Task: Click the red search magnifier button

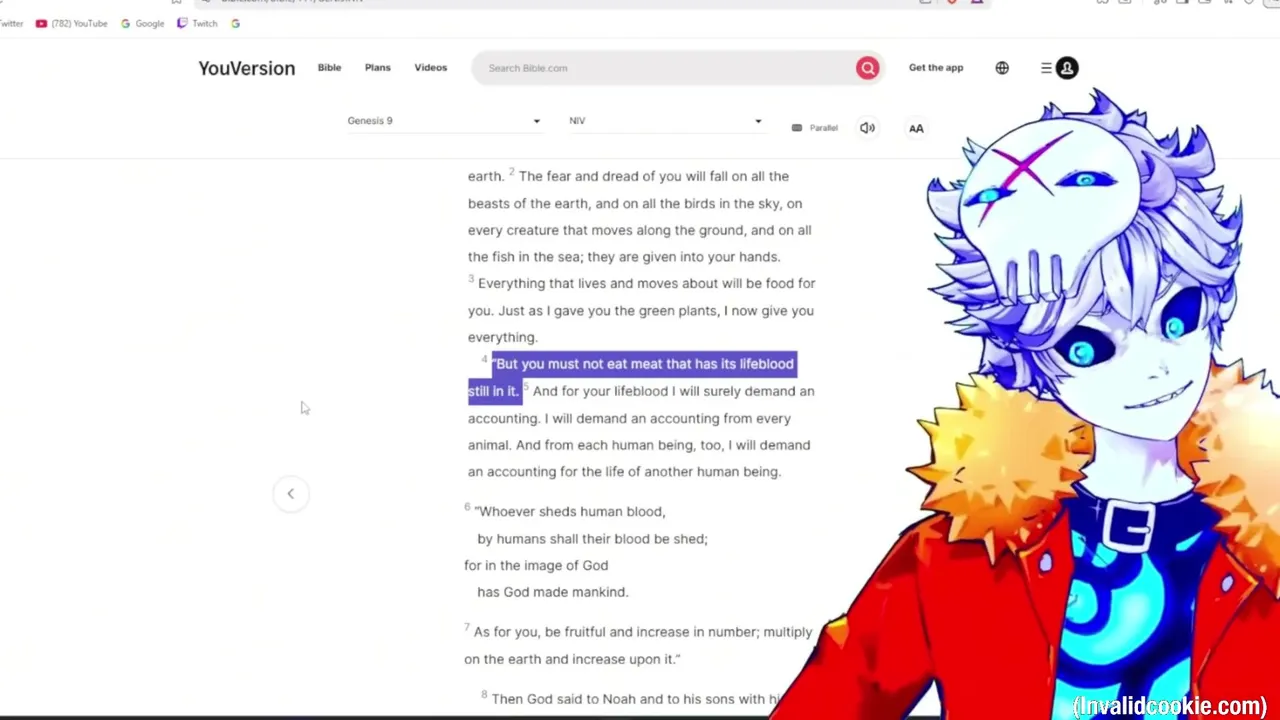Action: point(867,68)
